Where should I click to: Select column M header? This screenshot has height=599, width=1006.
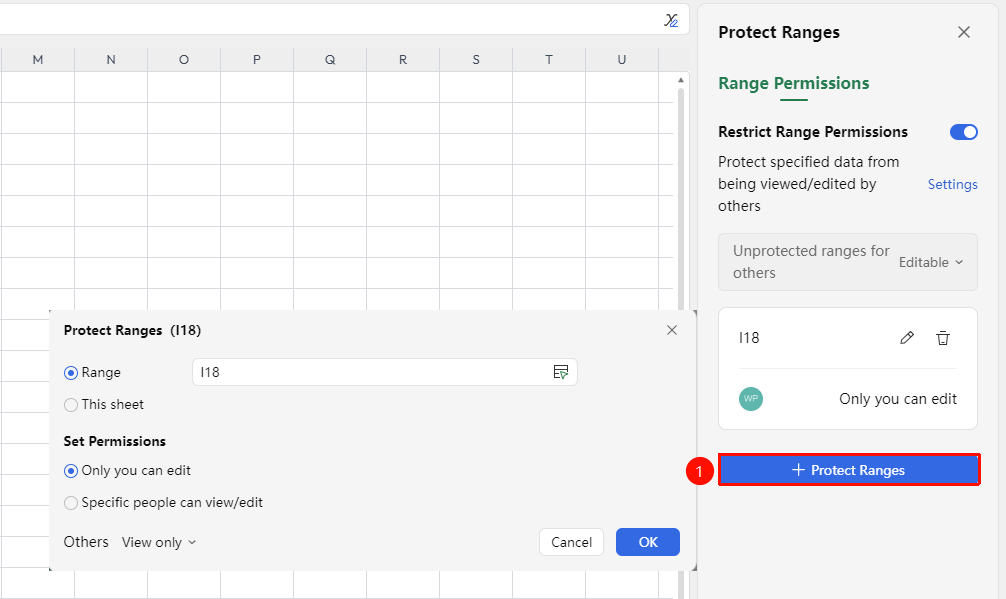pyautogui.click(x=38, y=60)
